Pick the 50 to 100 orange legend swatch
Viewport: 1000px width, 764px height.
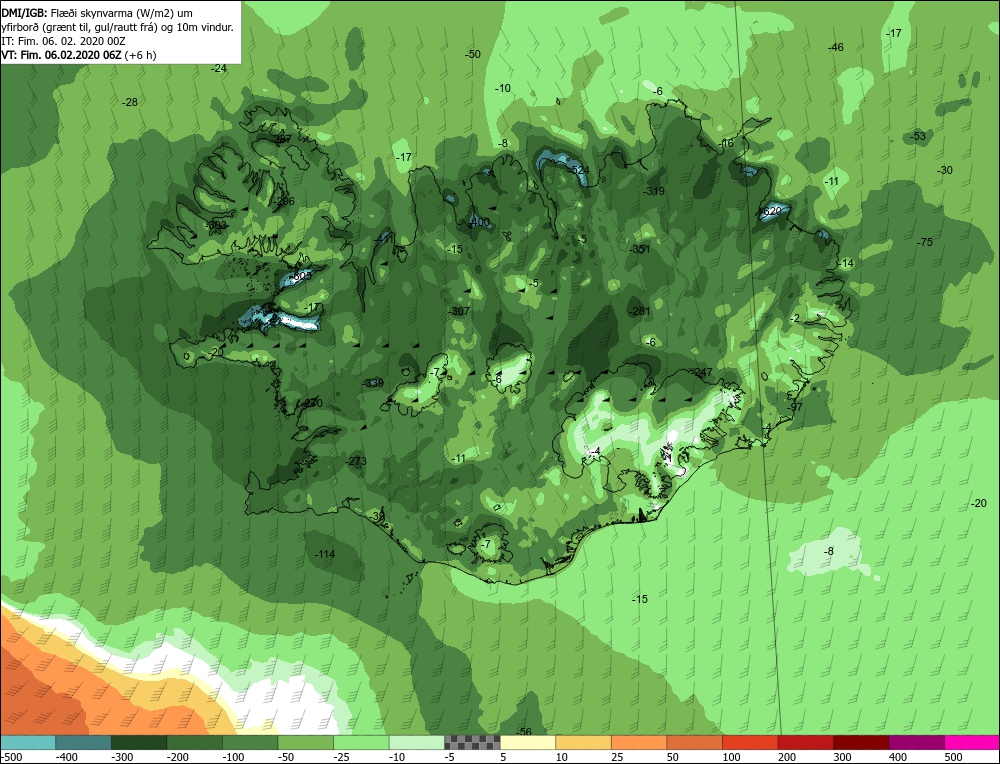(x=695, y=742)
